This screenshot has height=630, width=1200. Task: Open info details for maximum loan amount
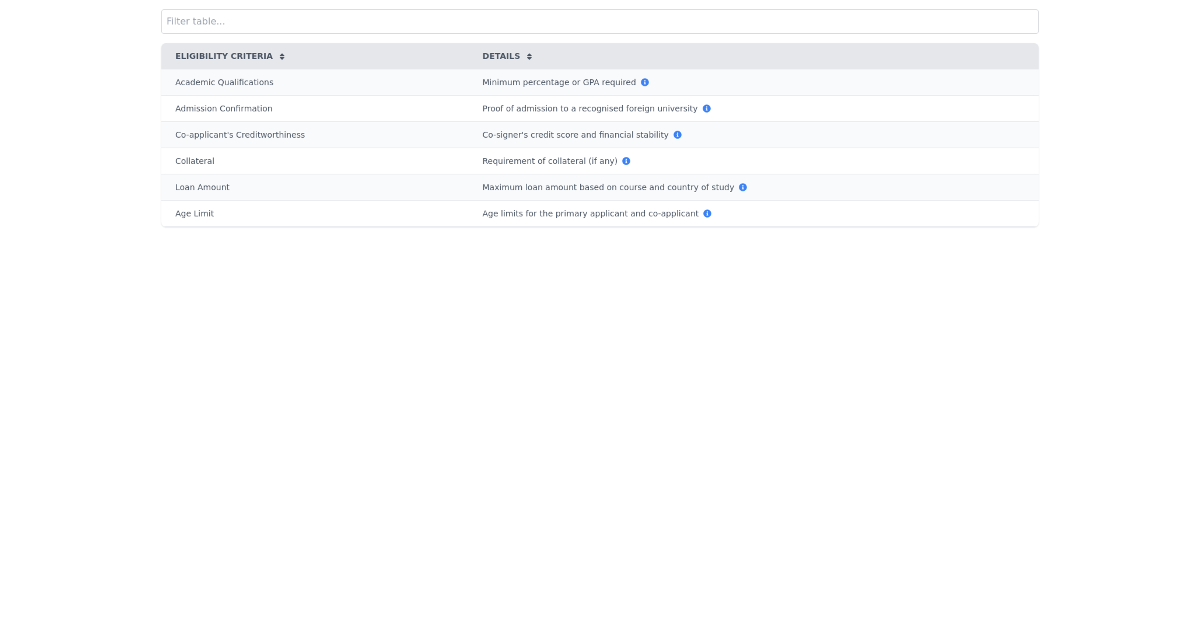click(742, 187)
